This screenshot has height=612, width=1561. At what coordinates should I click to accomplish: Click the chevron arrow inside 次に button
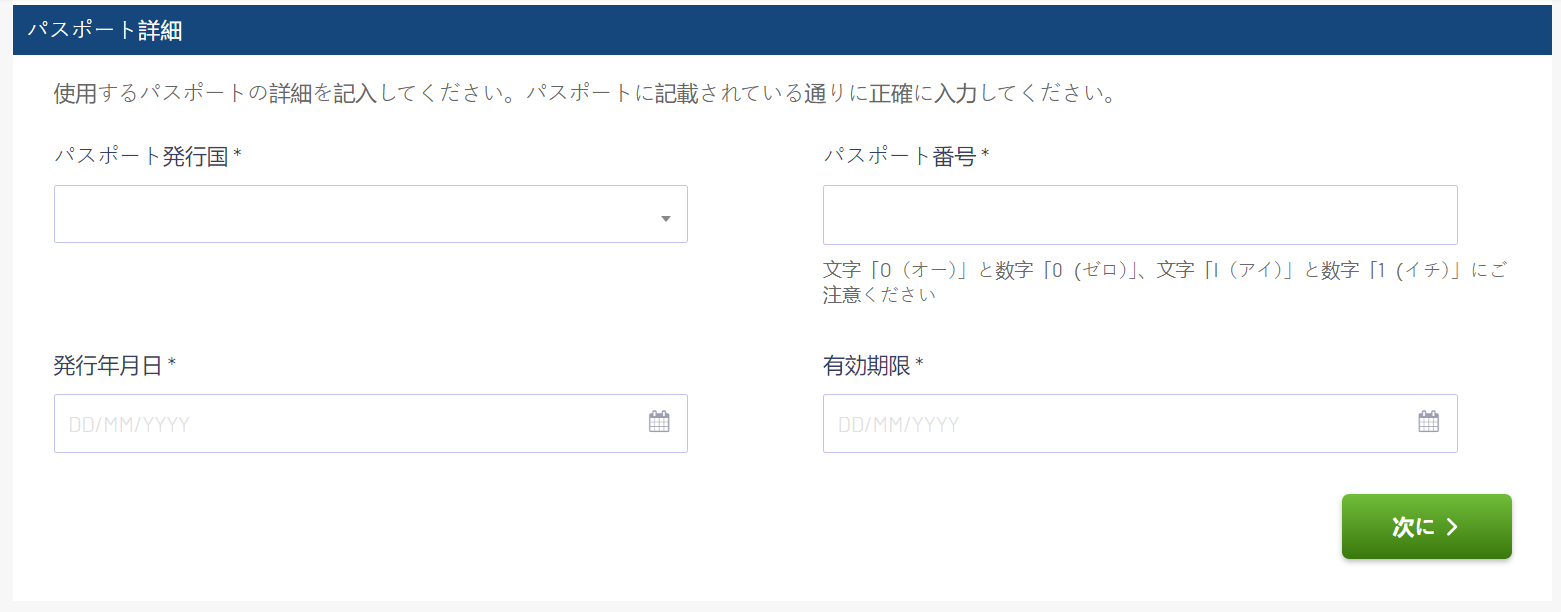click(1452, 527)
